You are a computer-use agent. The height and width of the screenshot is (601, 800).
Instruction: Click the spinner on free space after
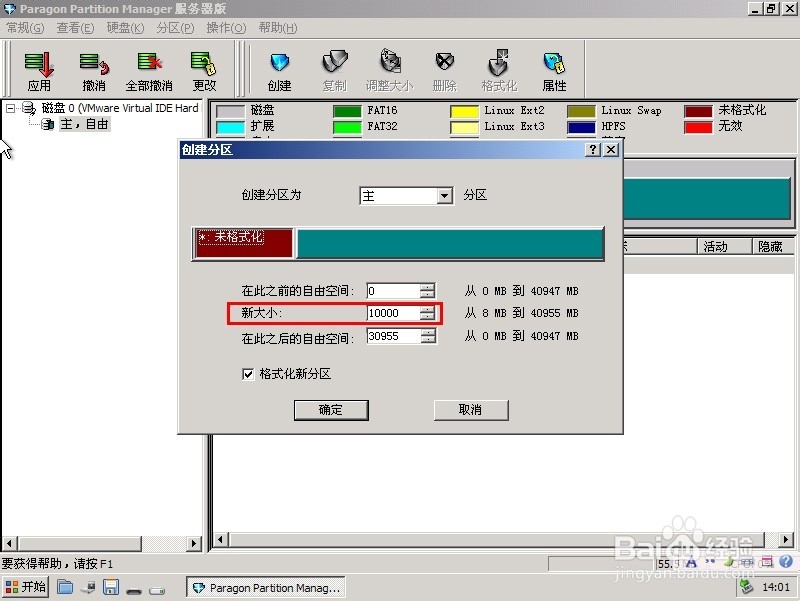(428, 336)
